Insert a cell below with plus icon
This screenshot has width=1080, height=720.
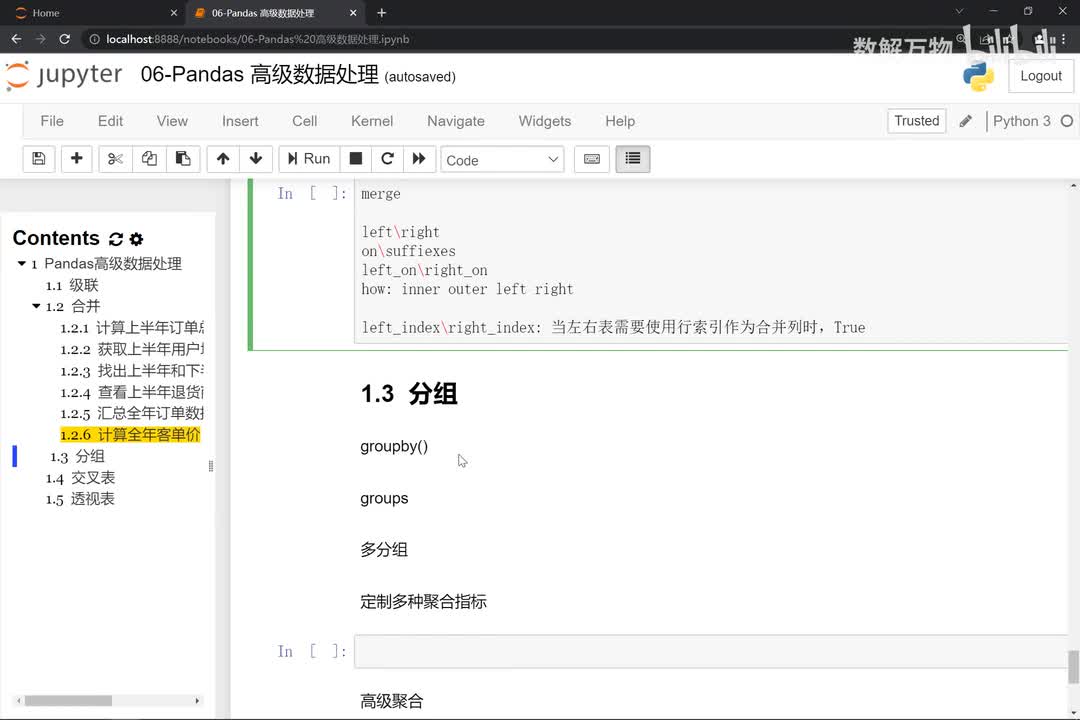[x=76, y=159]
